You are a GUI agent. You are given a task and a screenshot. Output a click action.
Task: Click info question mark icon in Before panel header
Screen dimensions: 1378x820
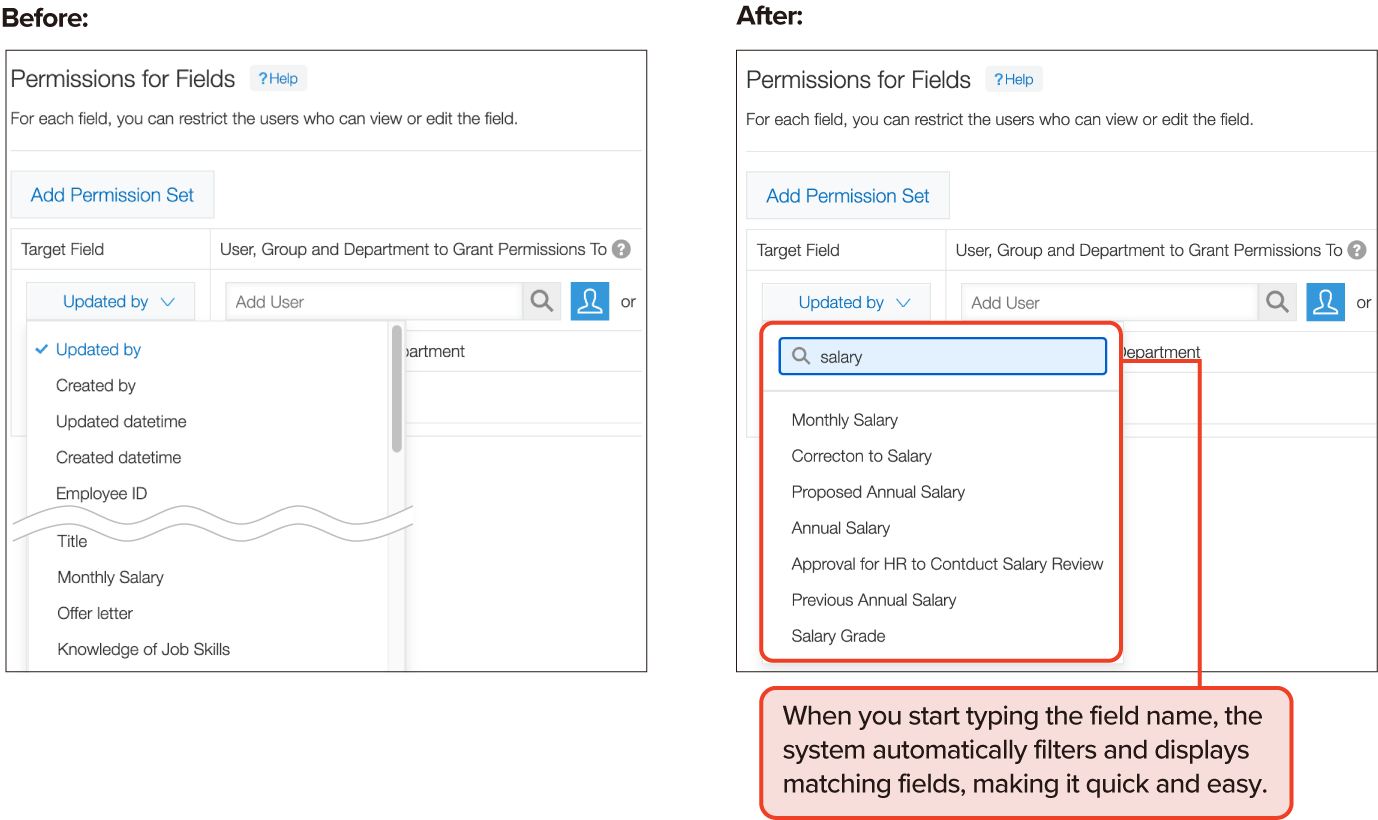(621, 249)
